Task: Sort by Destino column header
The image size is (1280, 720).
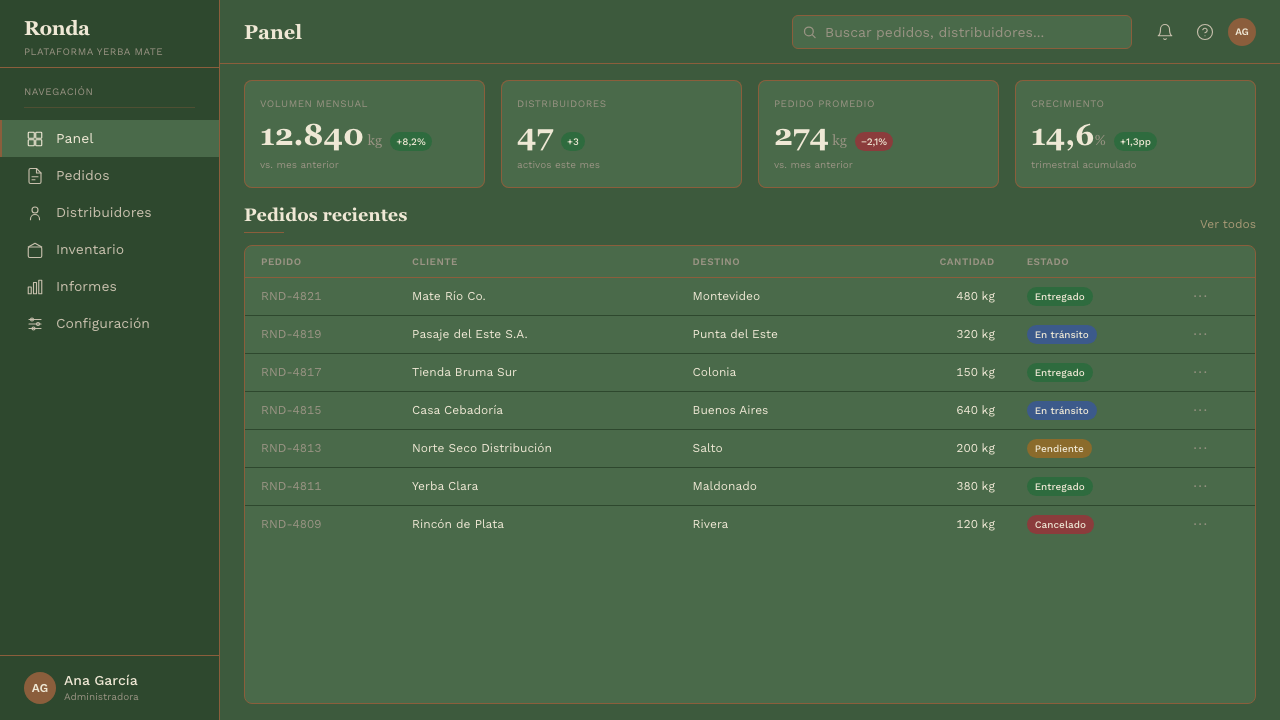Action: (x=716, y=262)
